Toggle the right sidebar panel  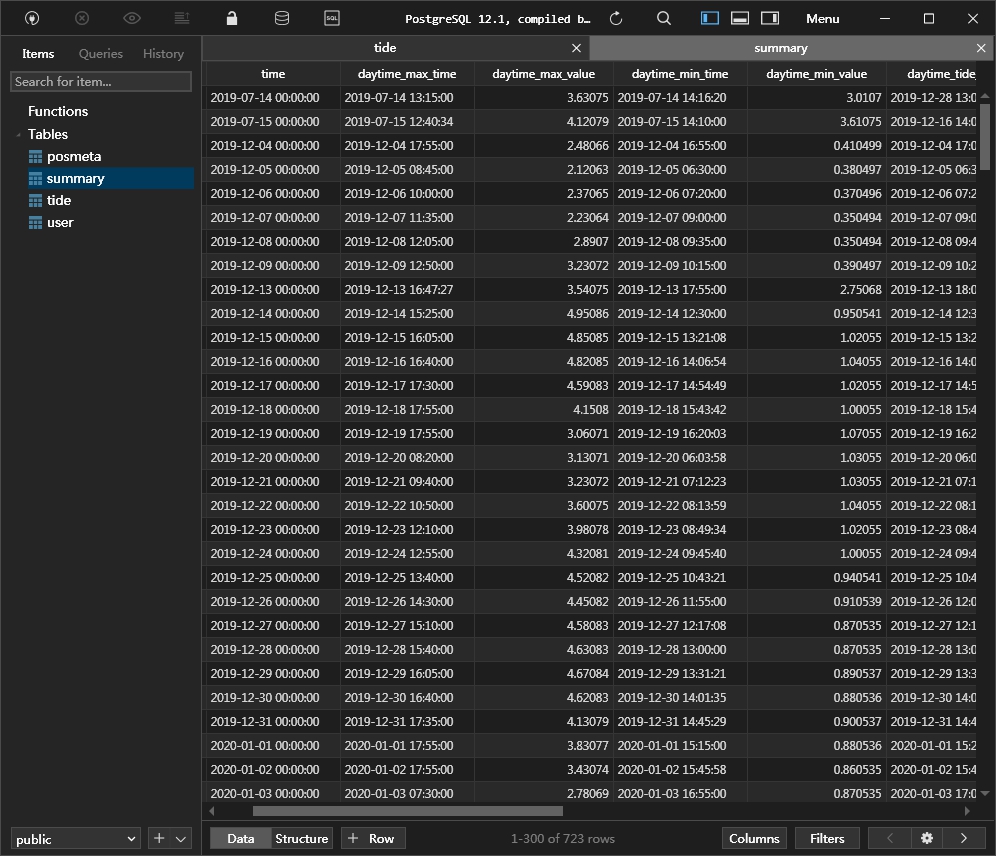click(770, 18)
